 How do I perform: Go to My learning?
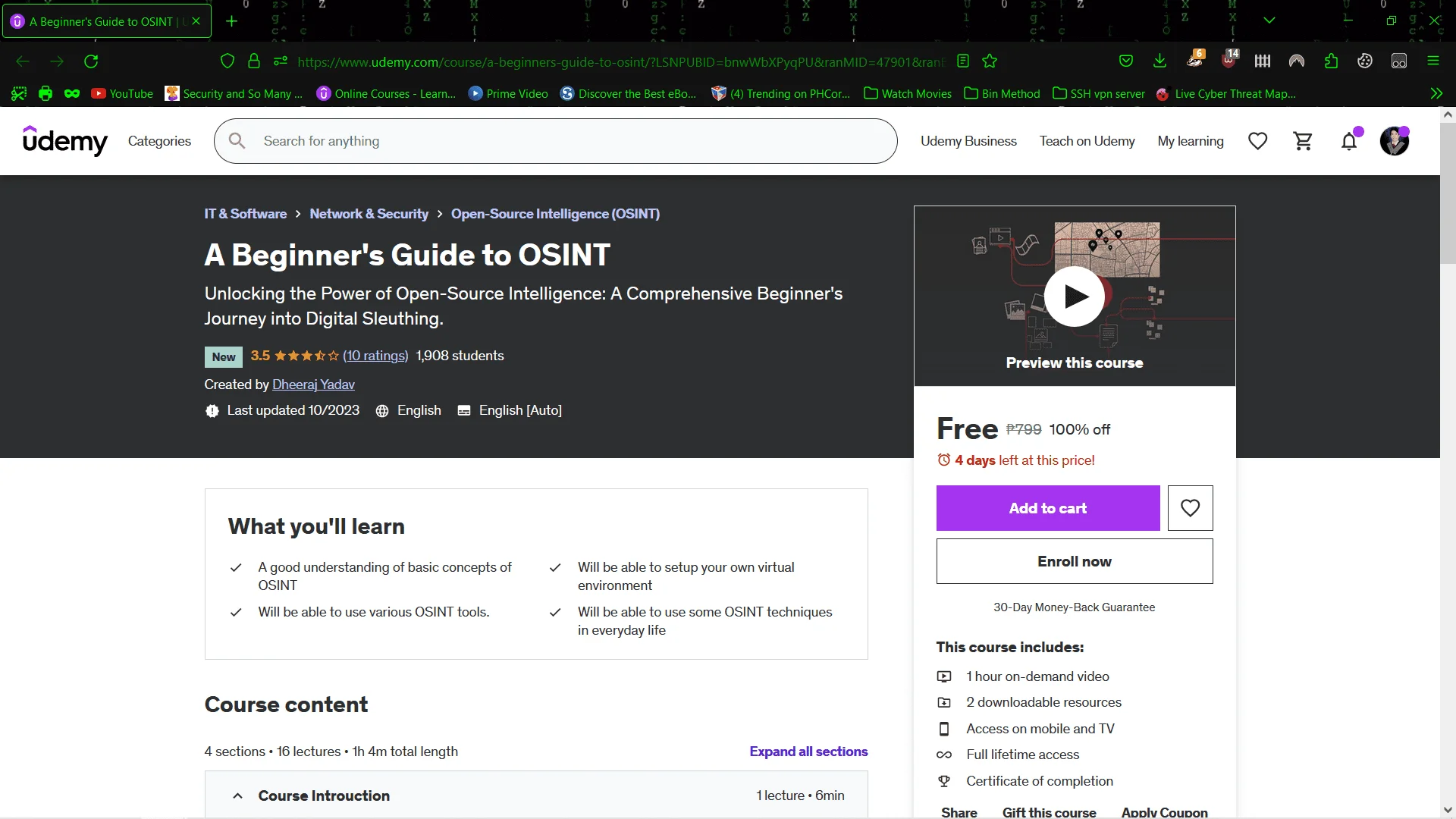tap(1191, 141)
